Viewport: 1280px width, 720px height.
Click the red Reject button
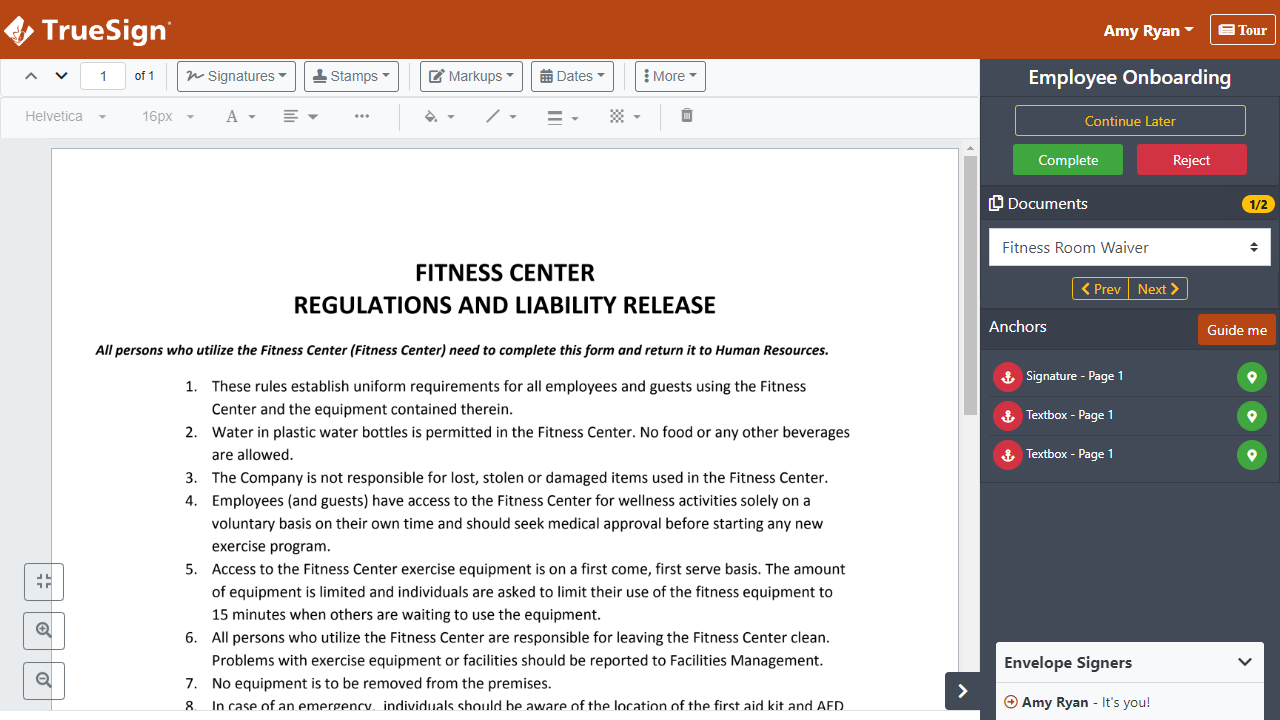coord(1191,160)
